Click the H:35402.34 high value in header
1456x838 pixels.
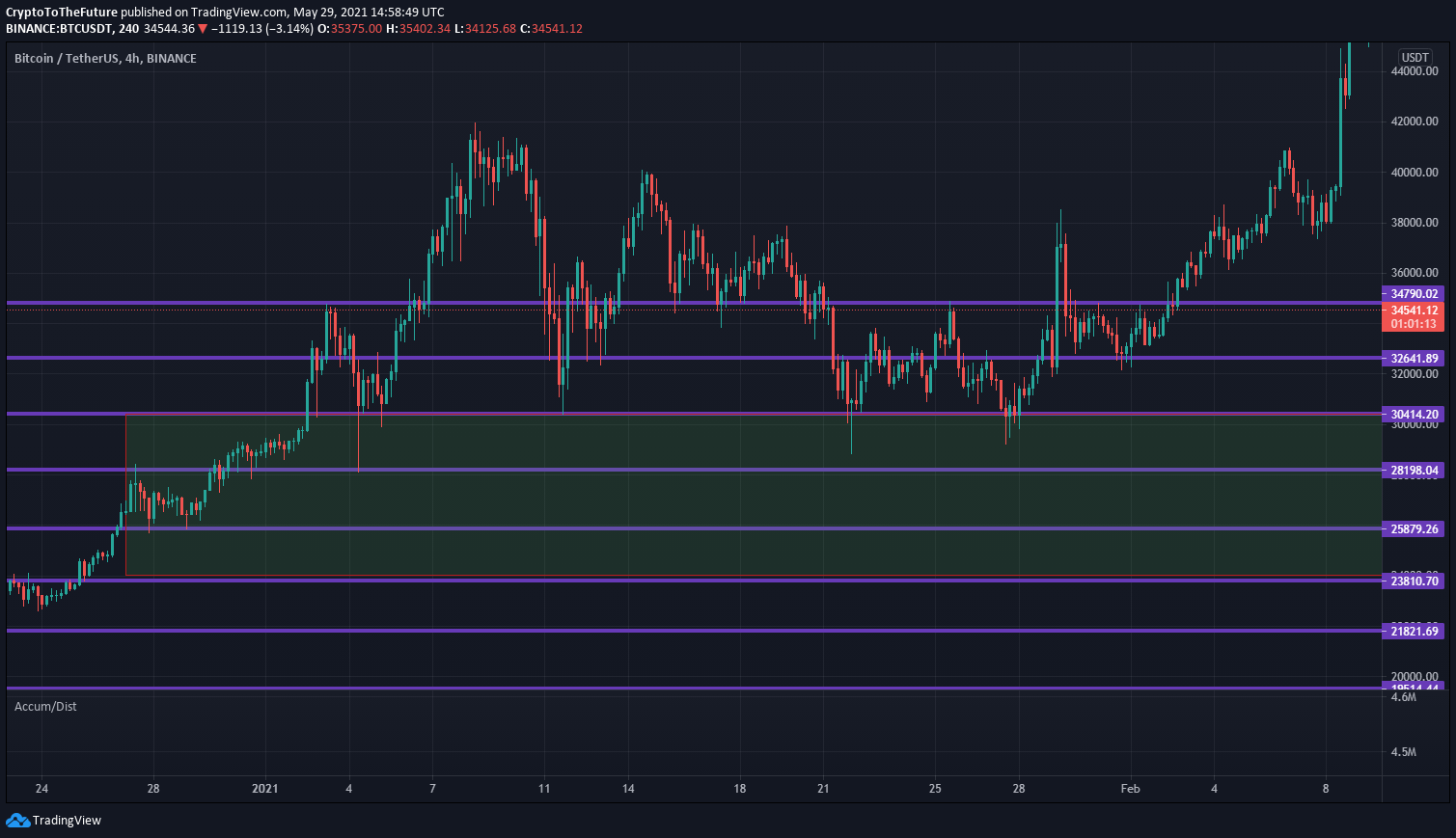[x=418, y=29]
